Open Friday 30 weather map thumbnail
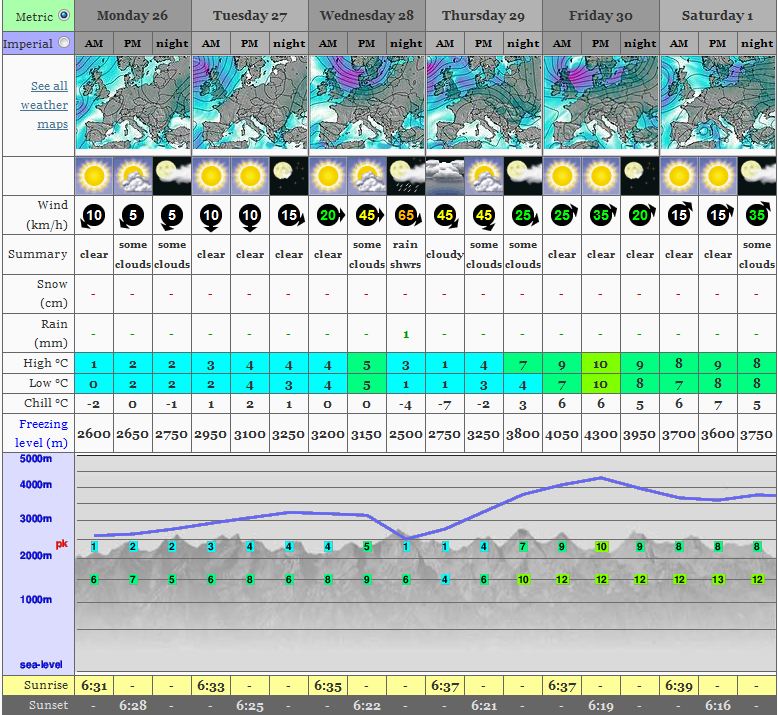This screenshot has width=778, height=715. point(600,103)
